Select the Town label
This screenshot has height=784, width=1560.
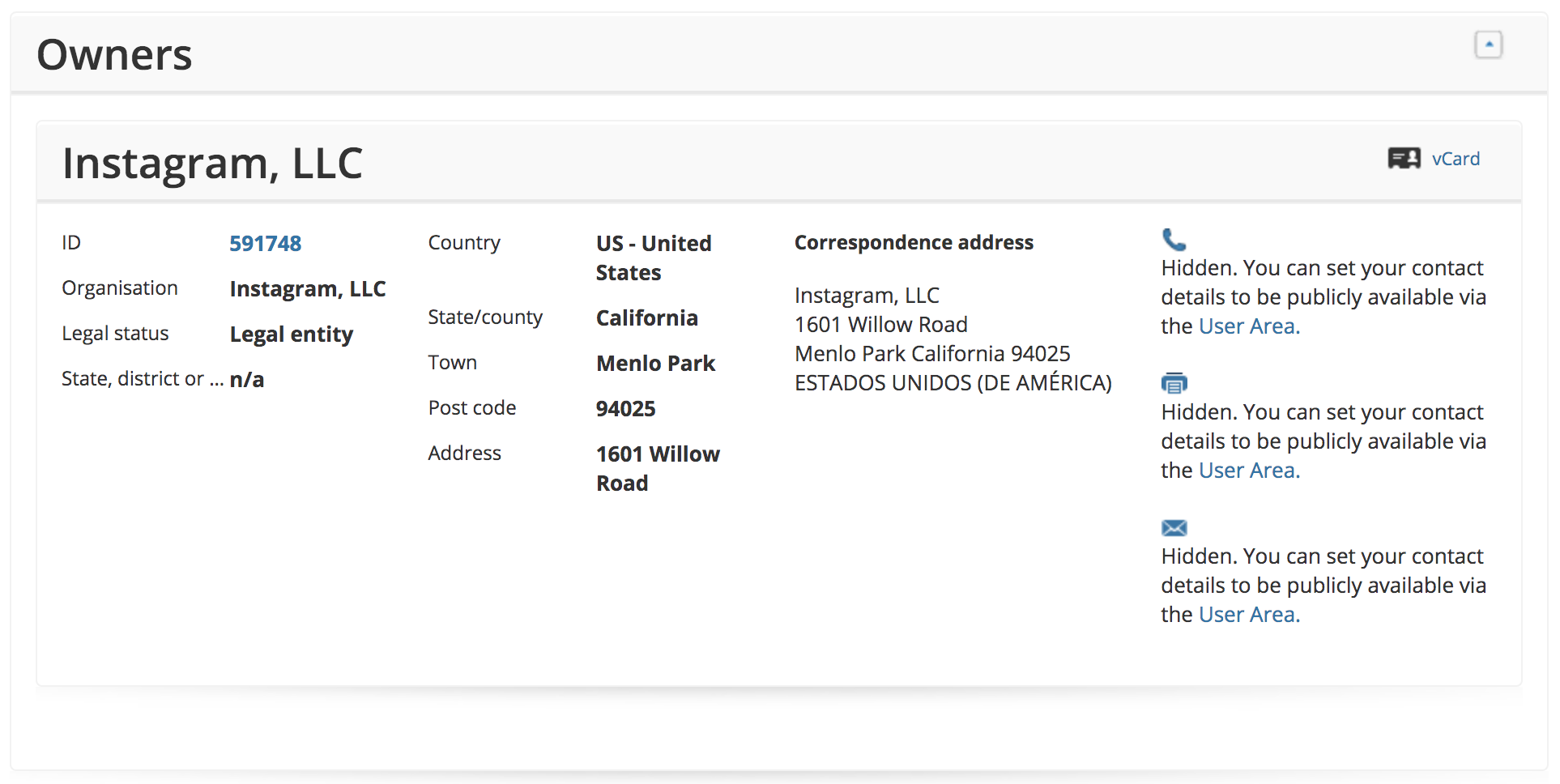tap(452, 363)
